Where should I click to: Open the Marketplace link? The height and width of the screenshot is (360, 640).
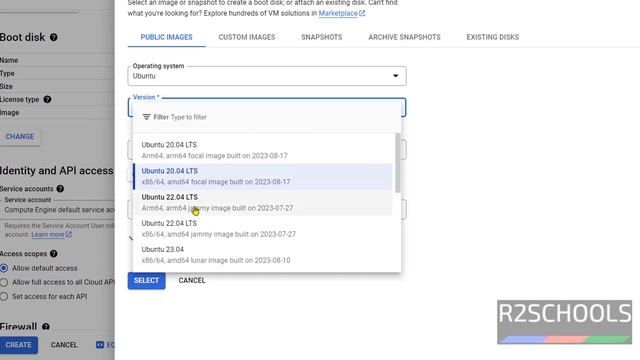[x=338, y=13]
